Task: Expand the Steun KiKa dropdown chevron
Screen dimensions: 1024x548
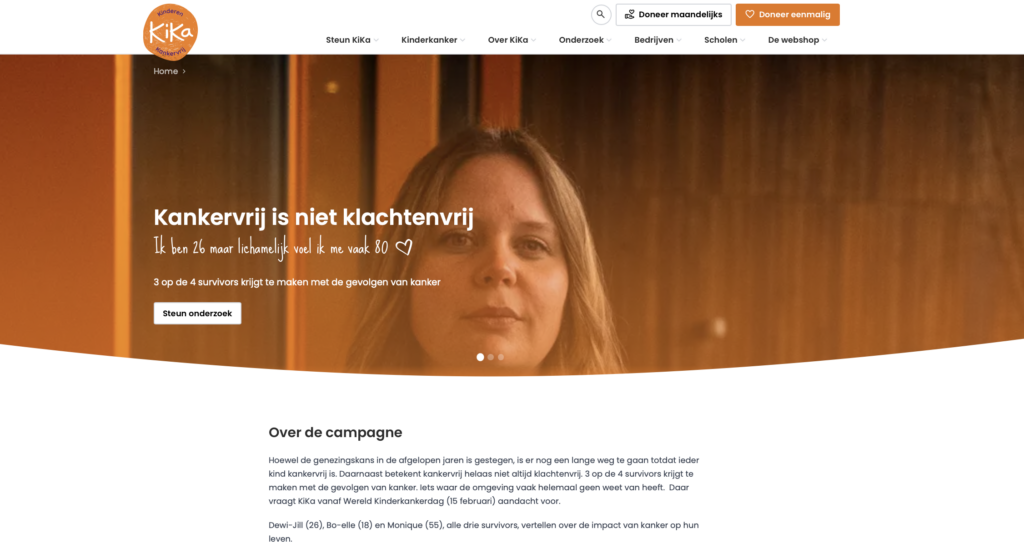Action: pos(376,40)
